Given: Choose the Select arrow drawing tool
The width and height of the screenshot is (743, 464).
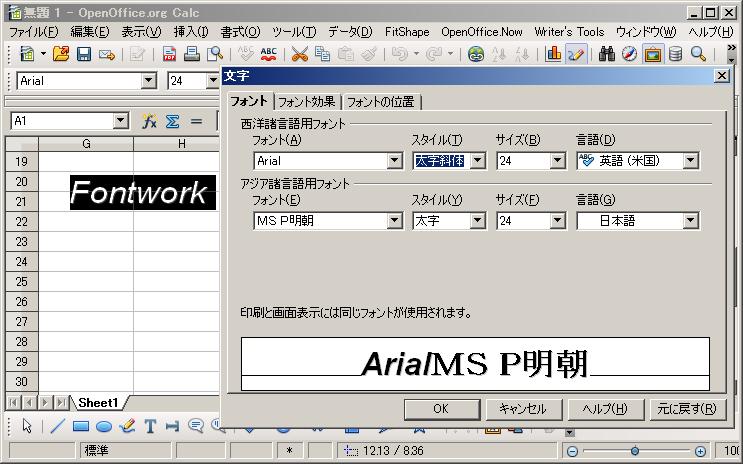Looking at the screenshot, I should (x=27, y=426).
